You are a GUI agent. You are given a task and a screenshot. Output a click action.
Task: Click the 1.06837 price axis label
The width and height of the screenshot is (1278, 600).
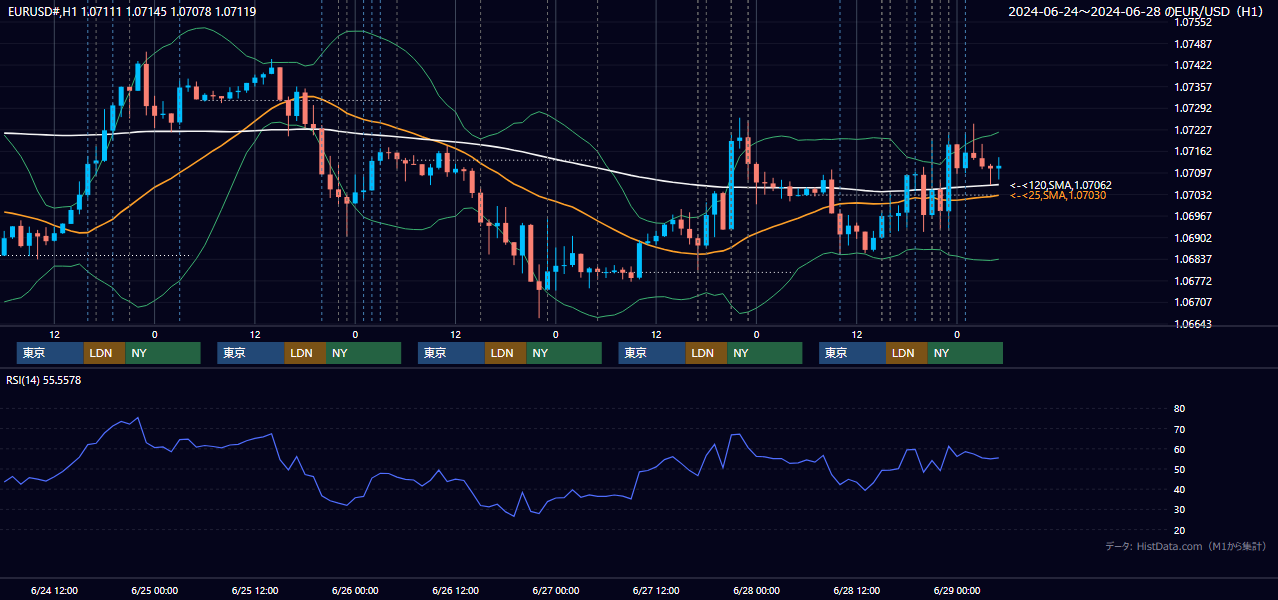click(1192, 260)
